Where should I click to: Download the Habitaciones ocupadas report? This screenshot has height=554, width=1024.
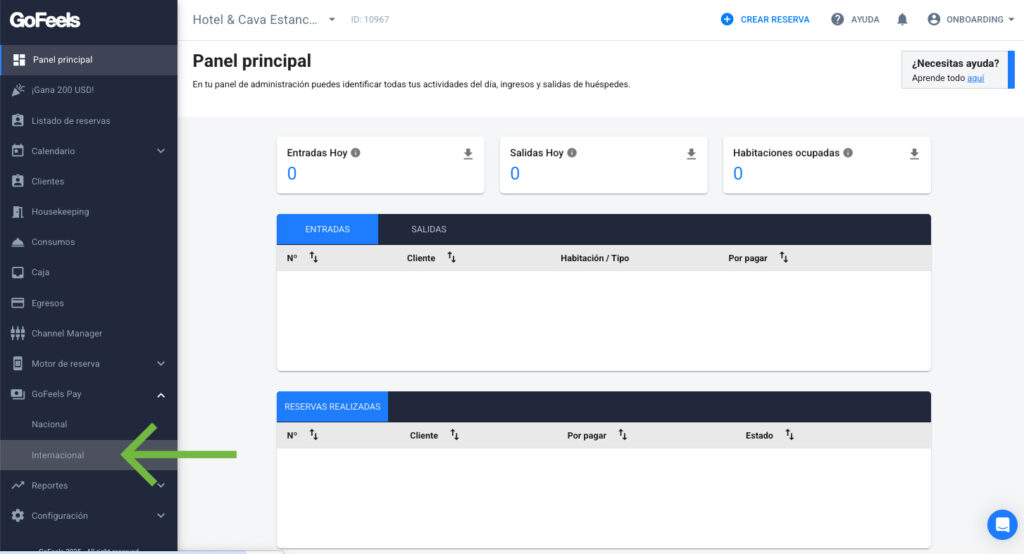coord(914,154)
